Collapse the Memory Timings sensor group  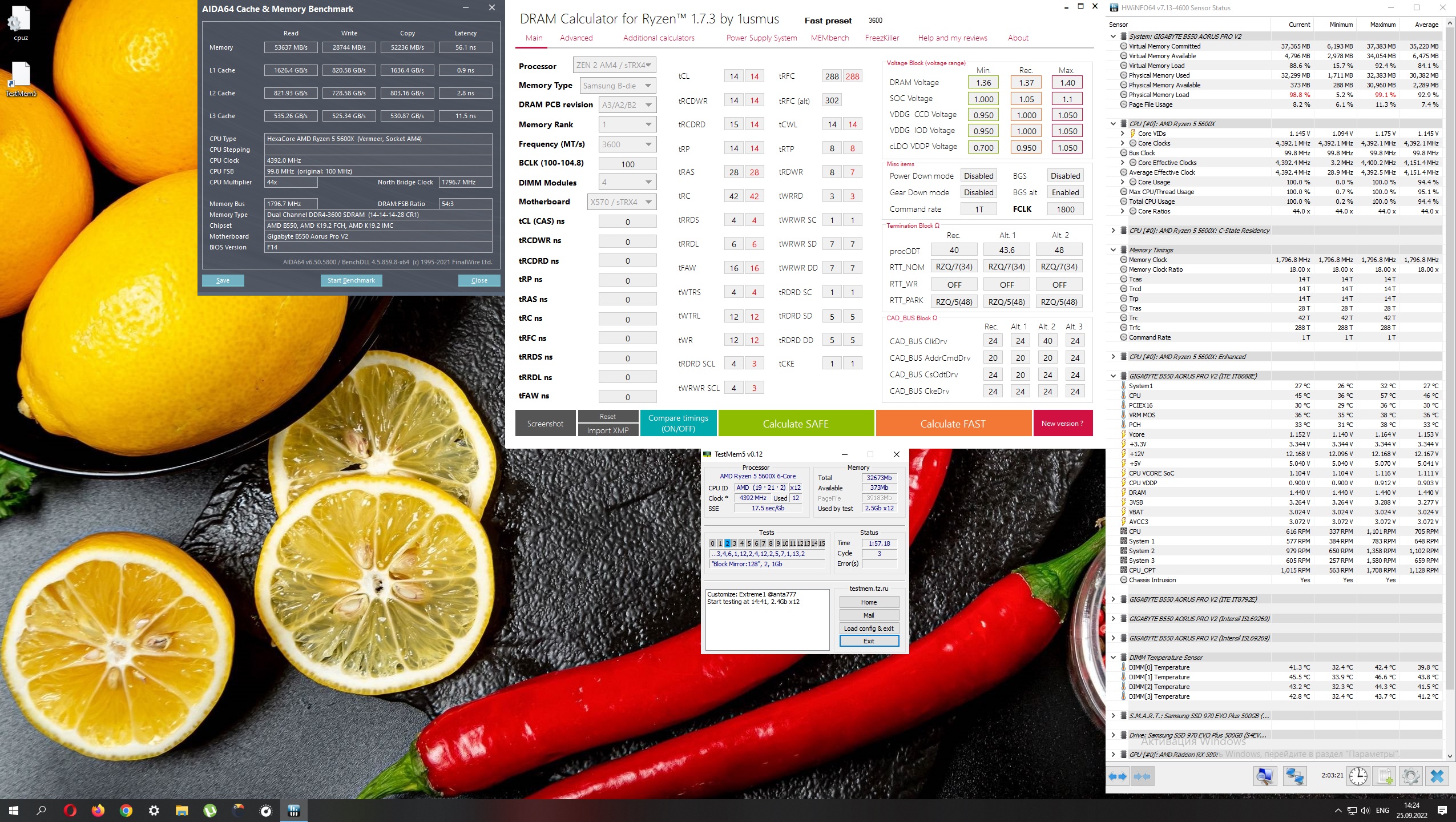(1113, 249)
